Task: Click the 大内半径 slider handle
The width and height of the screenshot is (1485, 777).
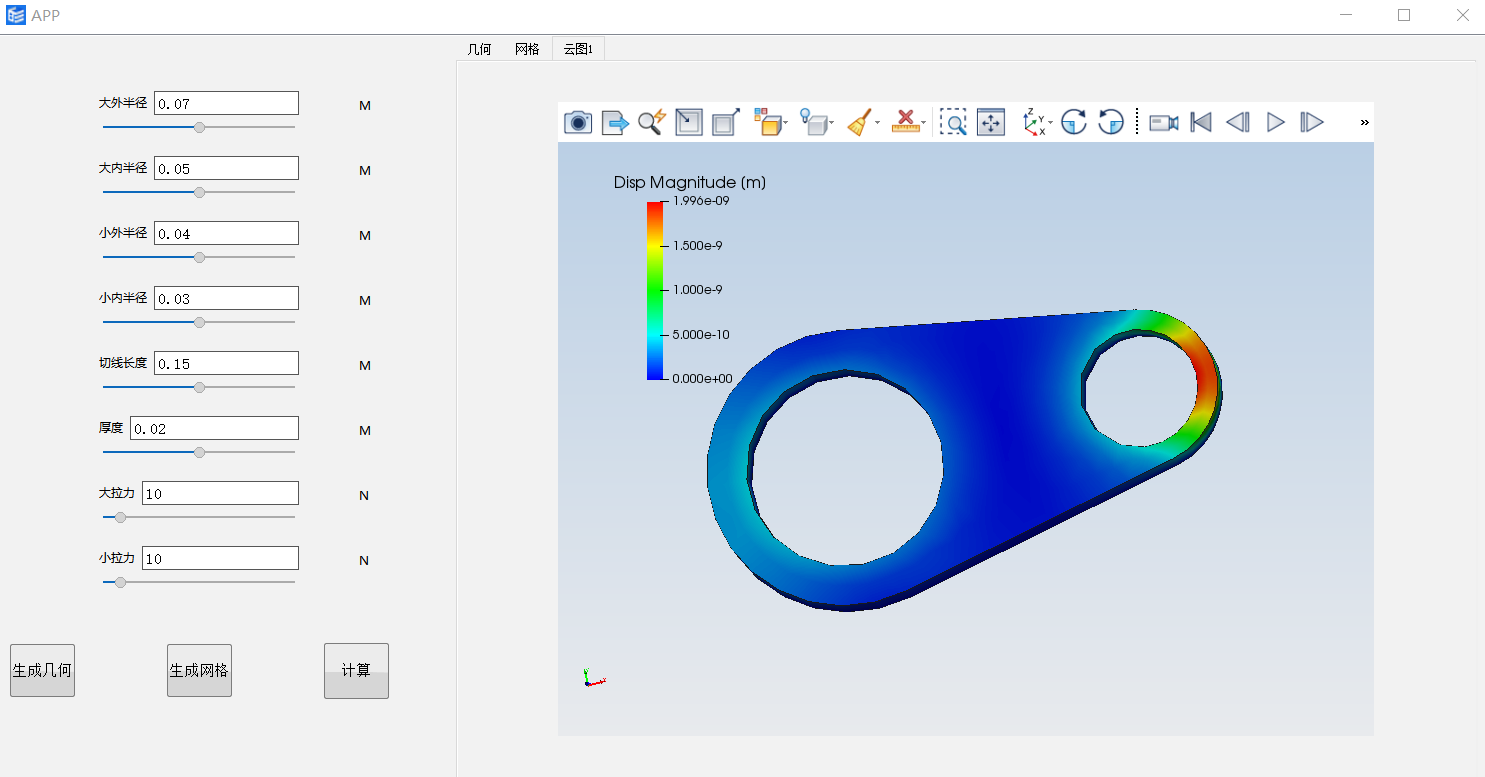Action: 199,192
